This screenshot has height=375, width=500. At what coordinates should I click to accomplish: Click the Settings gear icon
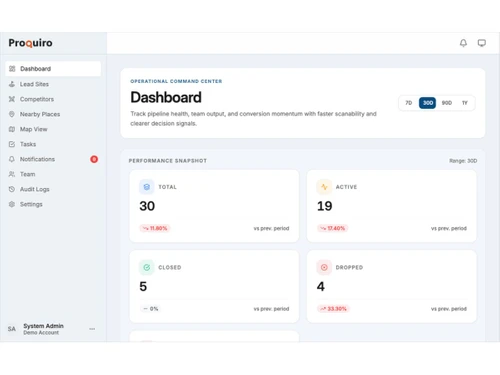(x=12, y=204)
